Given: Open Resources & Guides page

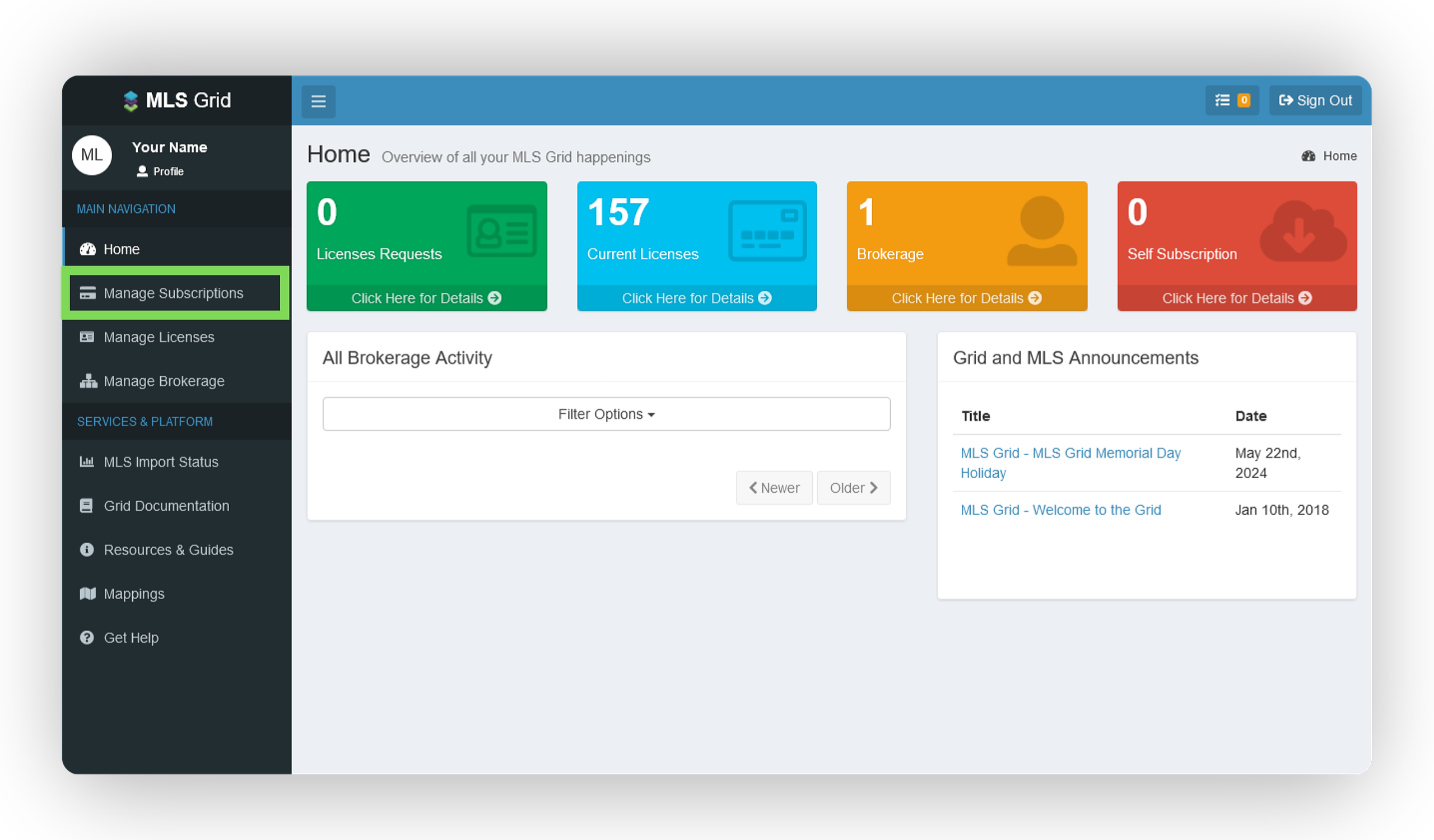Looking at the screenshot, I should pos(177,550).
